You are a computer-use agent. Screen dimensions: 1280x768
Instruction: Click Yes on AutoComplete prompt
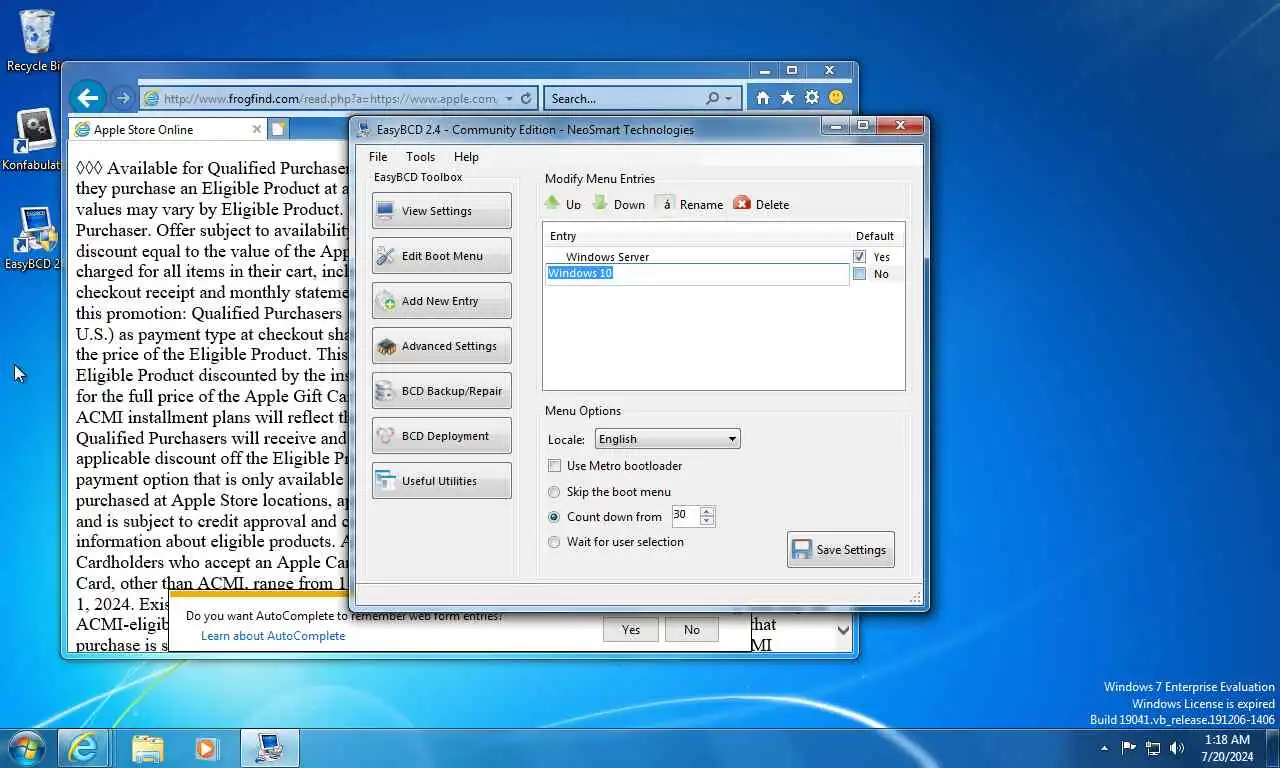[631, 629]
